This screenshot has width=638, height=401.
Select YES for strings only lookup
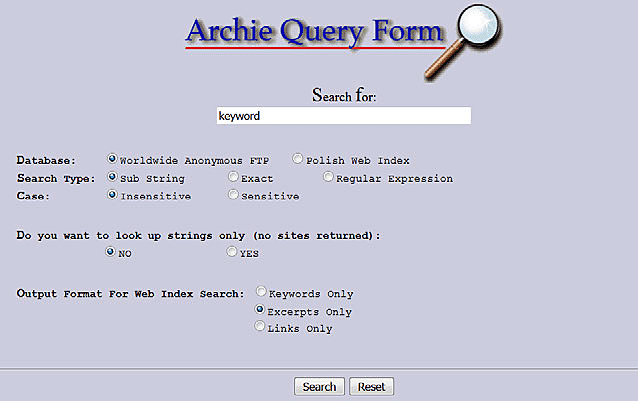[232, 251]
